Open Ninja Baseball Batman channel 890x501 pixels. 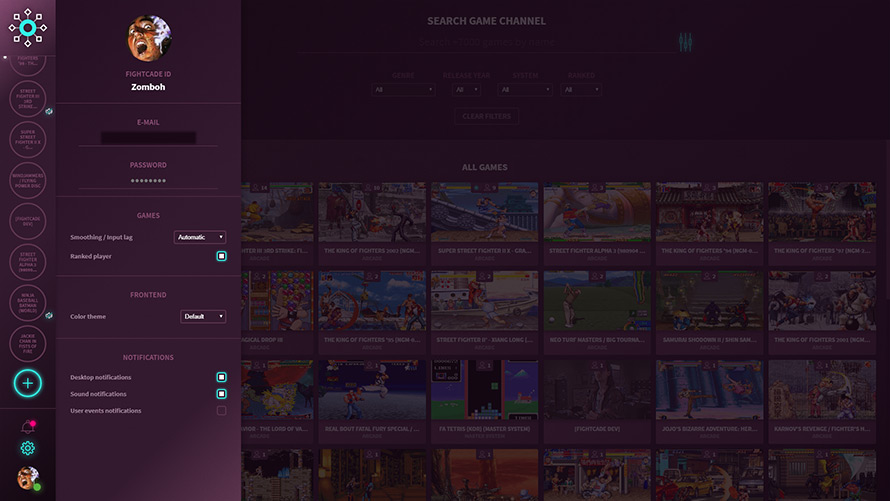[x=27, y=303]
